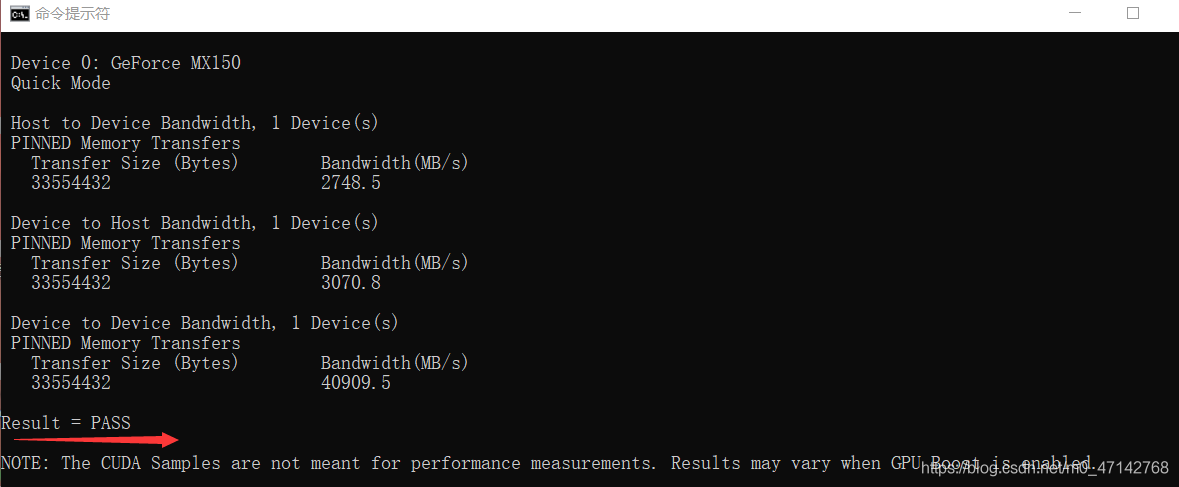
Task: Click the Command Prompt icon in title bar
Action: (19, 14)
